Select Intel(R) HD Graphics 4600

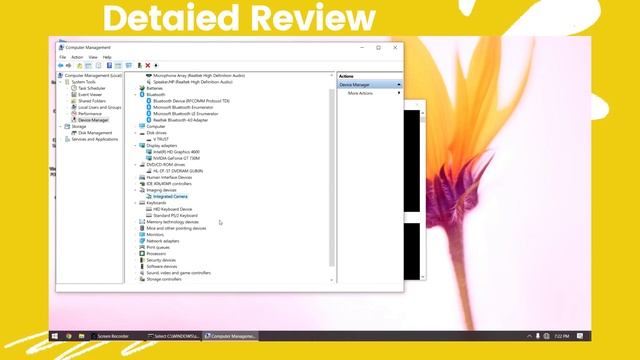pyautogui.click(x=176, y=152)
